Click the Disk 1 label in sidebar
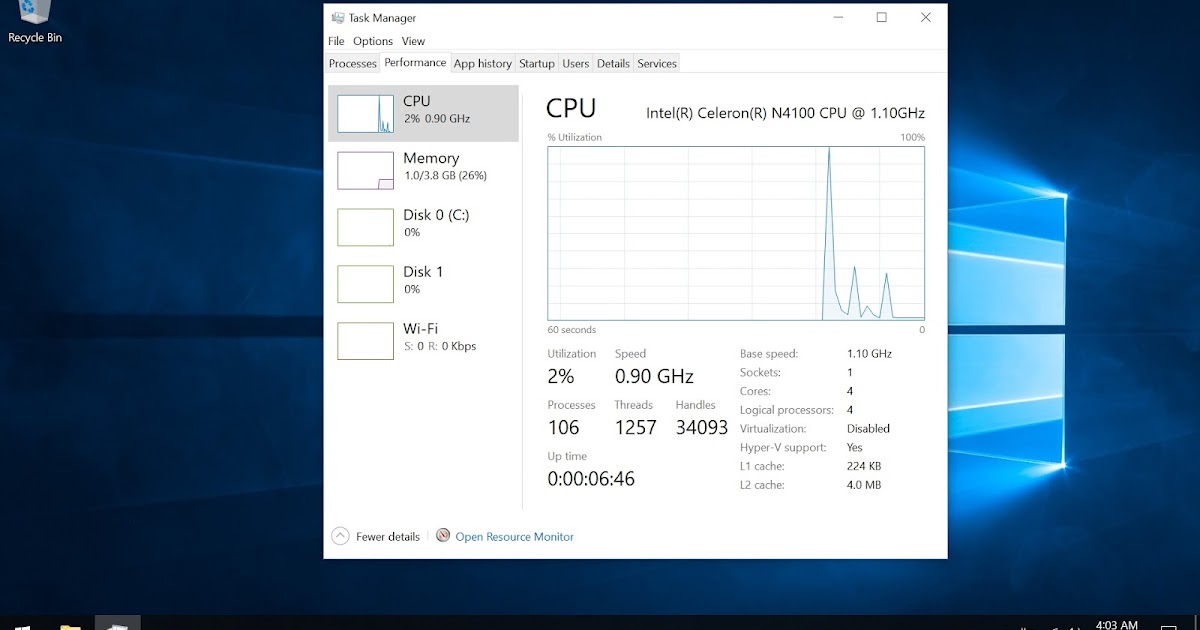This screenshot has height=630, width=1200. pyautogui.click(x=423, y=272)
